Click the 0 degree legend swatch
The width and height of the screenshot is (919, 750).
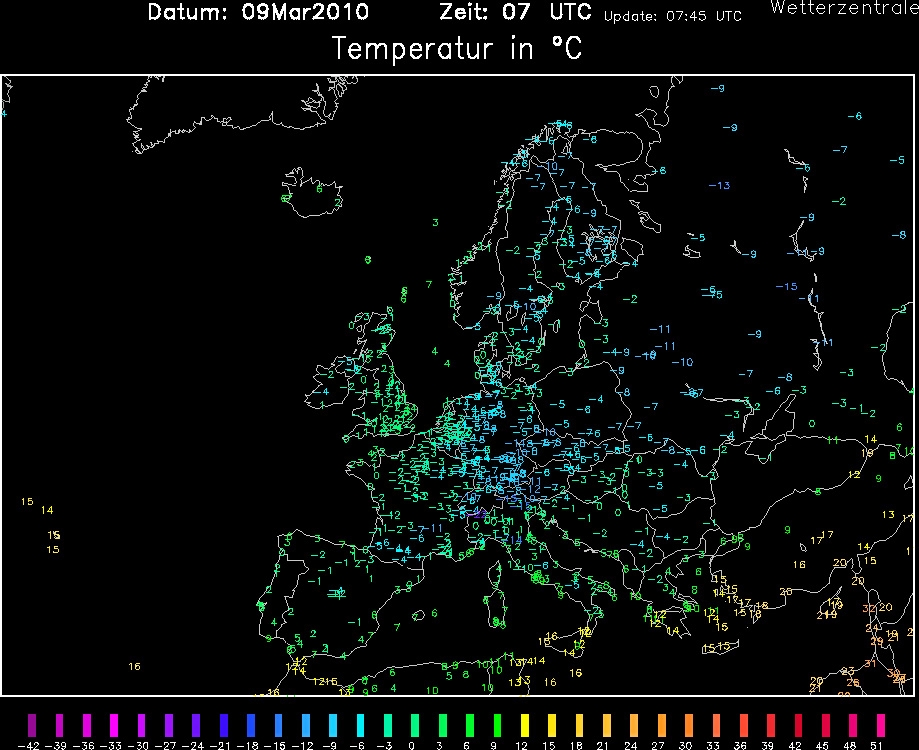point(415,725)
